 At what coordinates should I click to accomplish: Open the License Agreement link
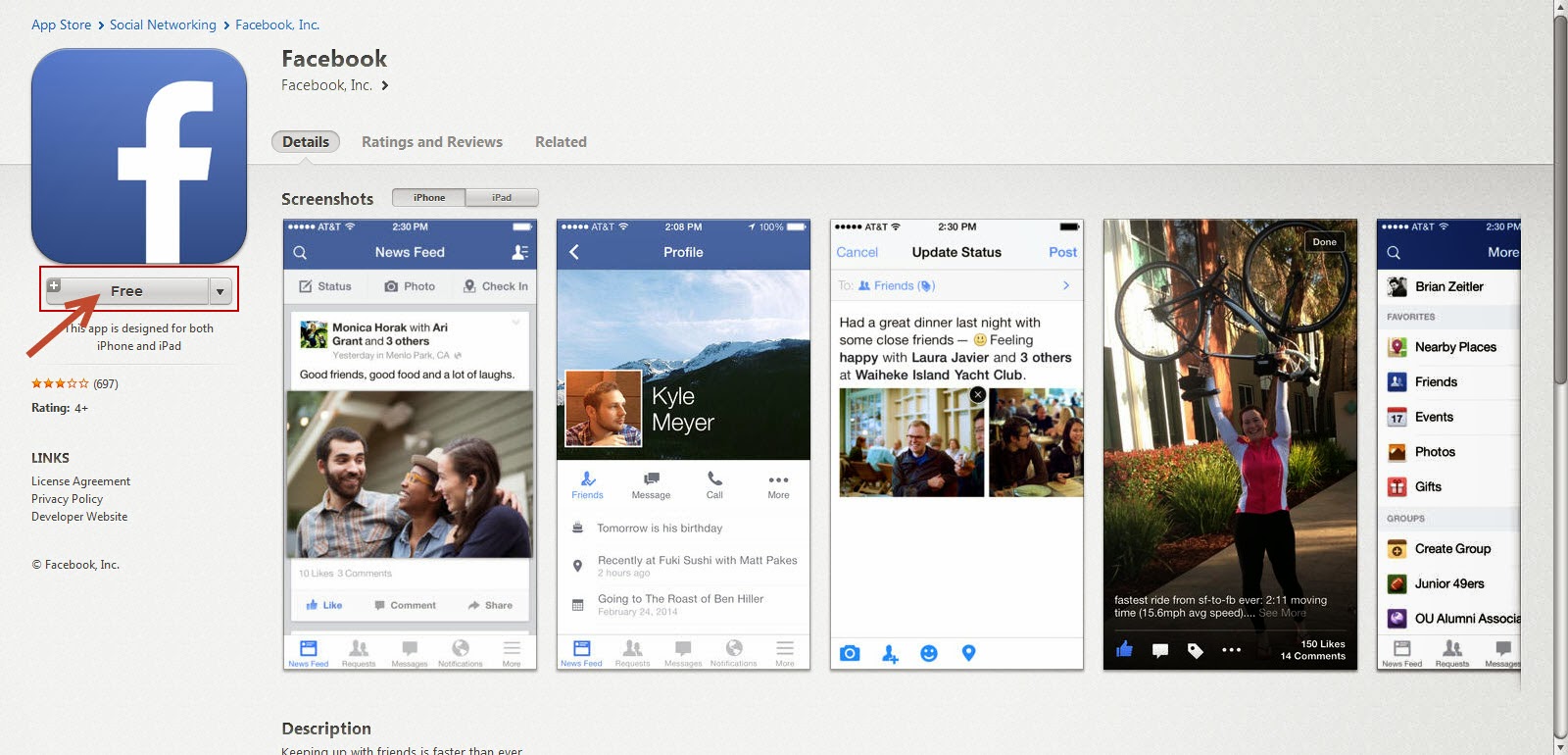pyautogui.click(x=80, y=481)
